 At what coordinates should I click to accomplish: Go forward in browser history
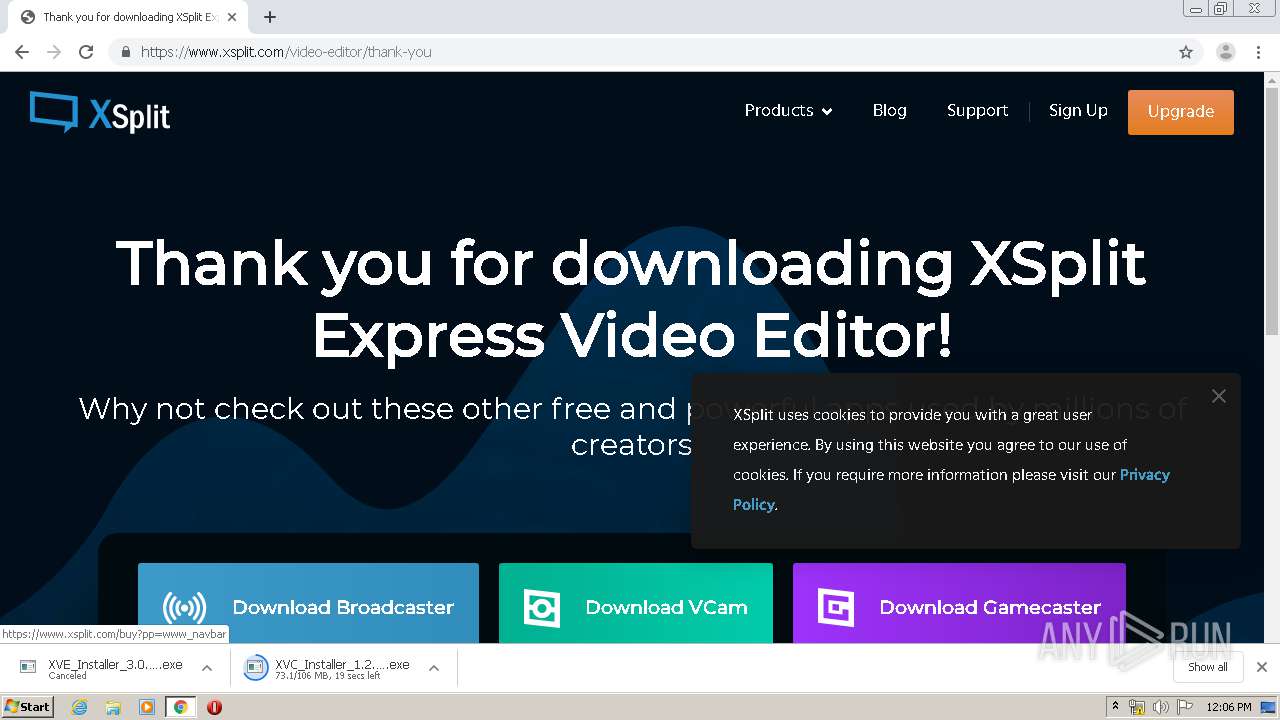[x=54, y=52]
